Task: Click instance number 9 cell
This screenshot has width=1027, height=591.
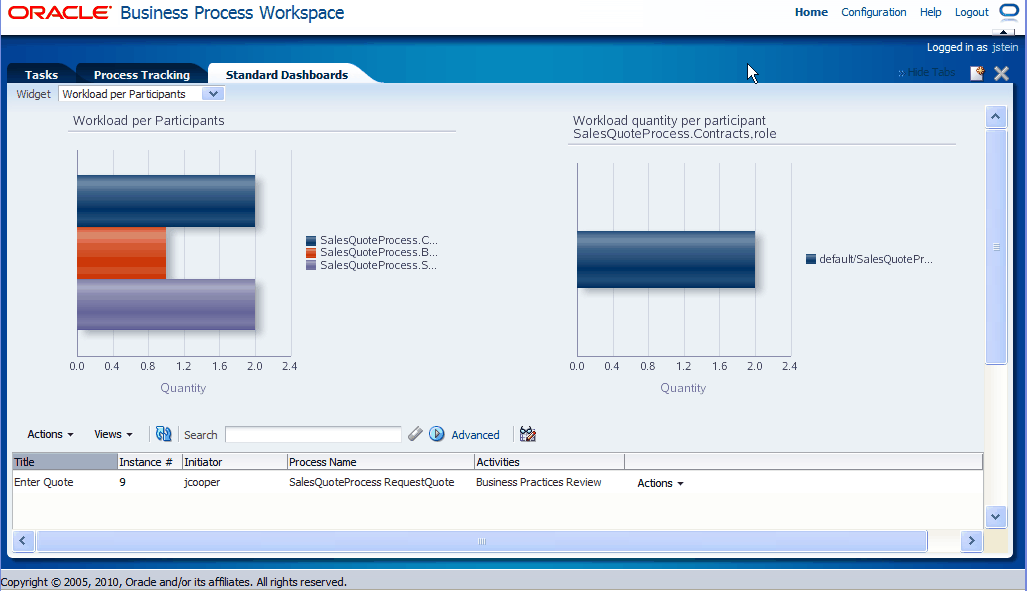Action: (x=122, y=482)
